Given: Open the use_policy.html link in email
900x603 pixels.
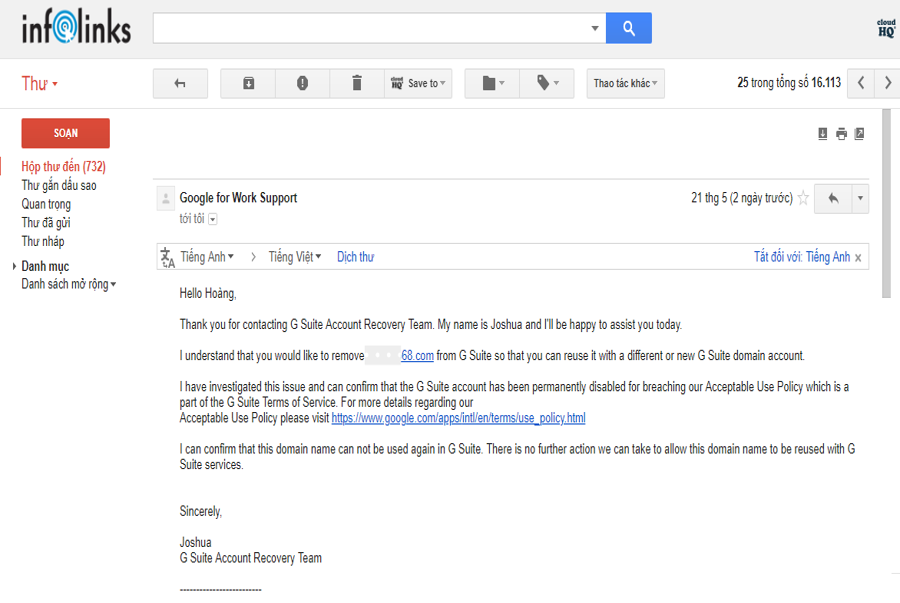Looking at the screenshot, I should [x=458, y=418].
